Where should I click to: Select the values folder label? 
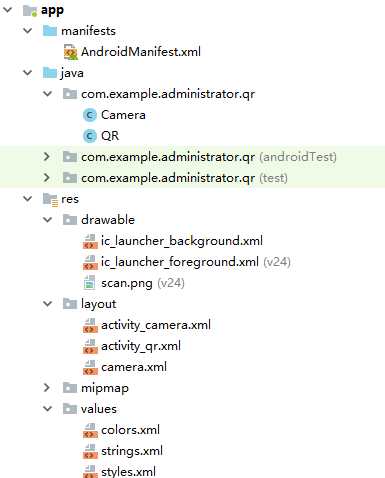point(99,409)
